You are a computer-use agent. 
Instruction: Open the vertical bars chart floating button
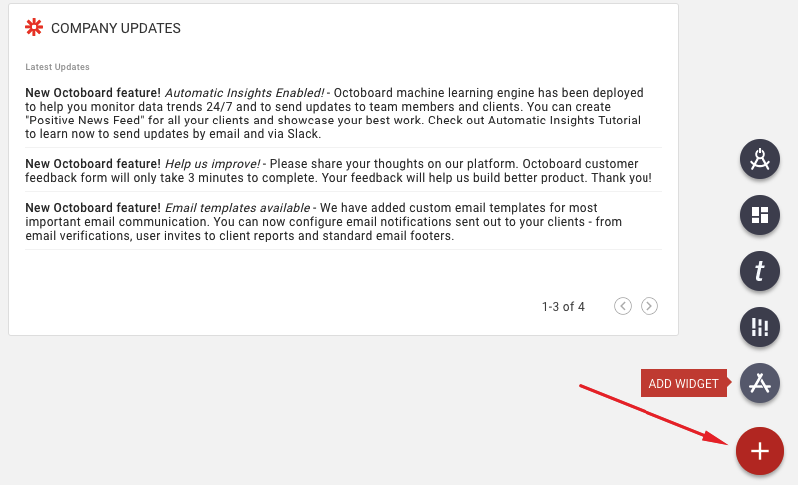pos(759,327)
